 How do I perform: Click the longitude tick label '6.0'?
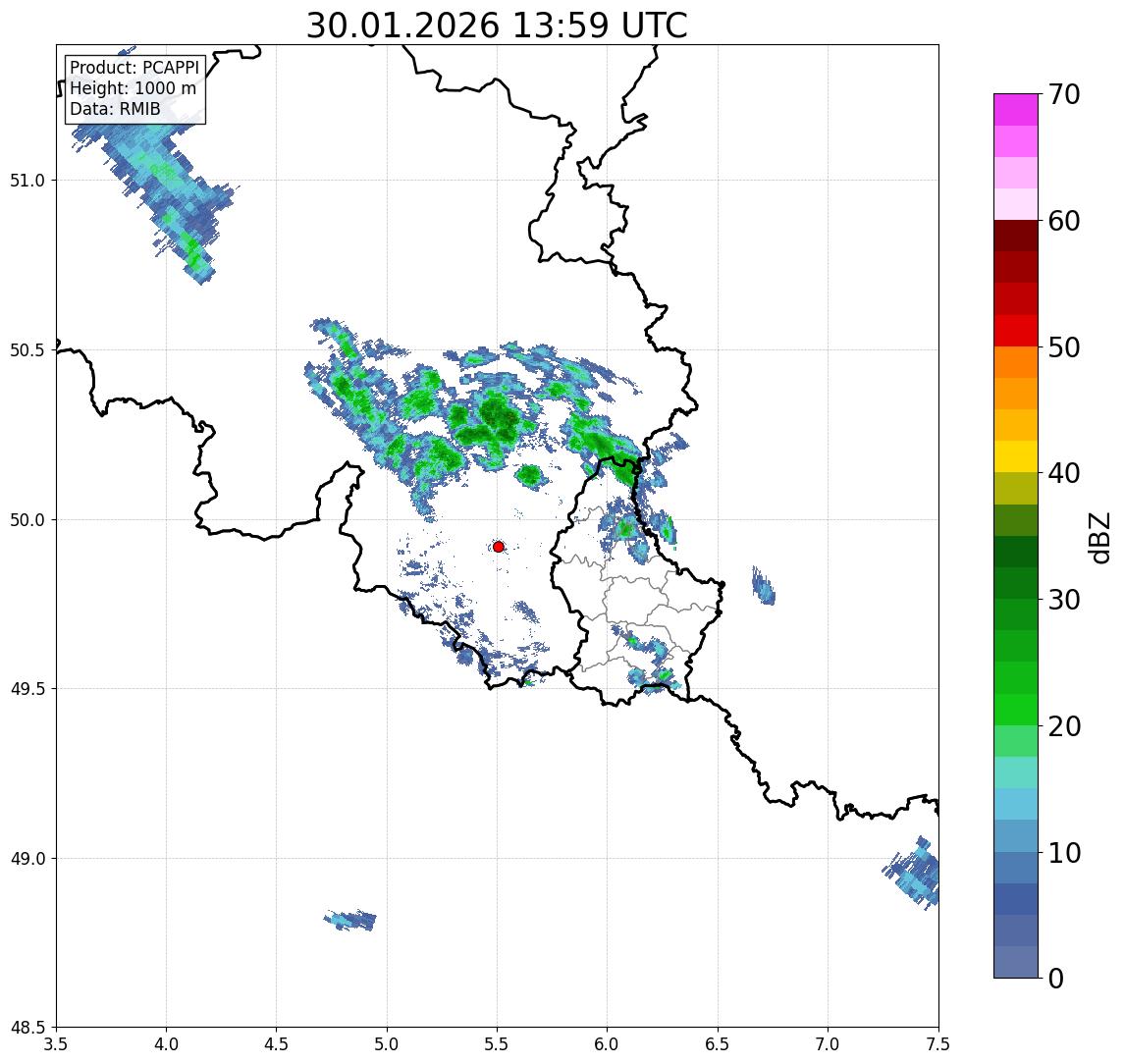click(x=608, y=1044)
